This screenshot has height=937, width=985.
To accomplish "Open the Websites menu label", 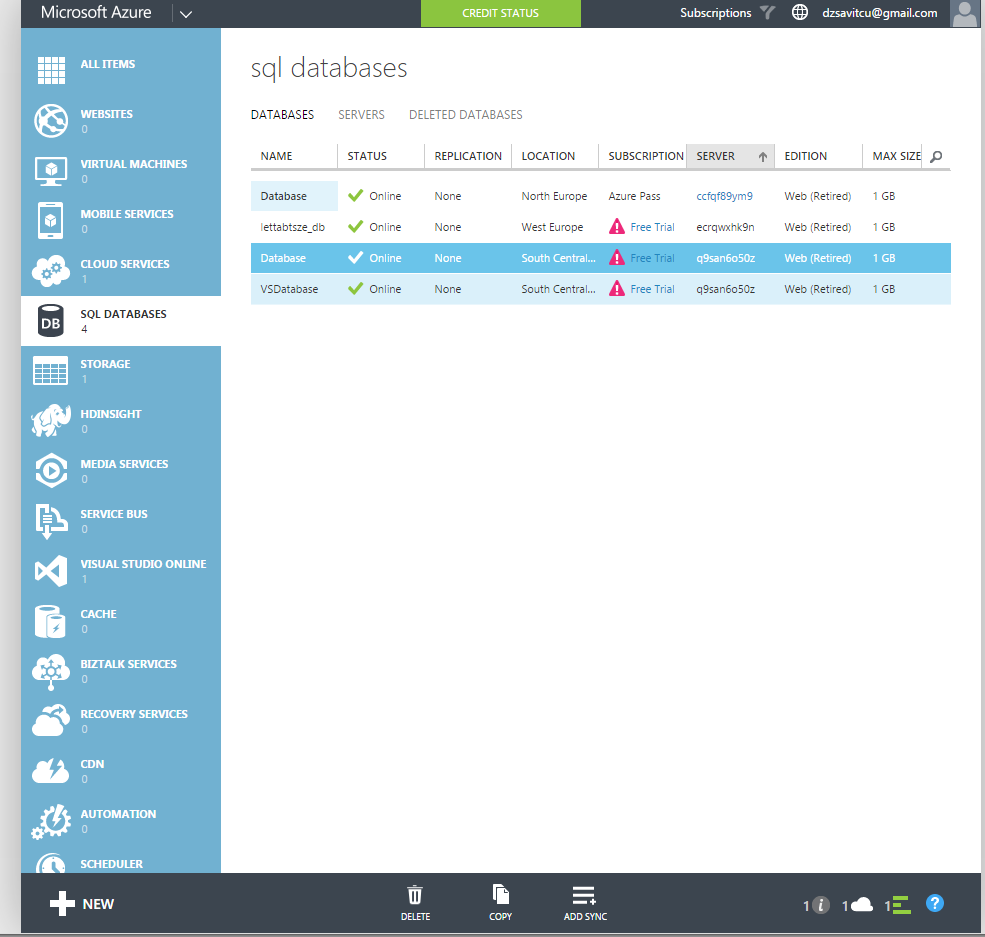I will [x=106, y=114].
